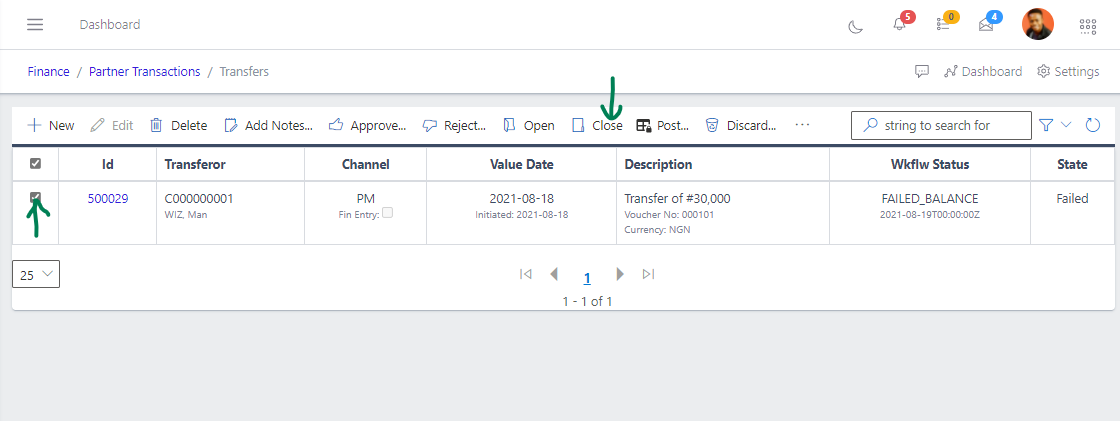Image resolution: width=1120 pixels, height=421 pixels.
Task: Open comments speech bubble icon
Action: [922, 72]
